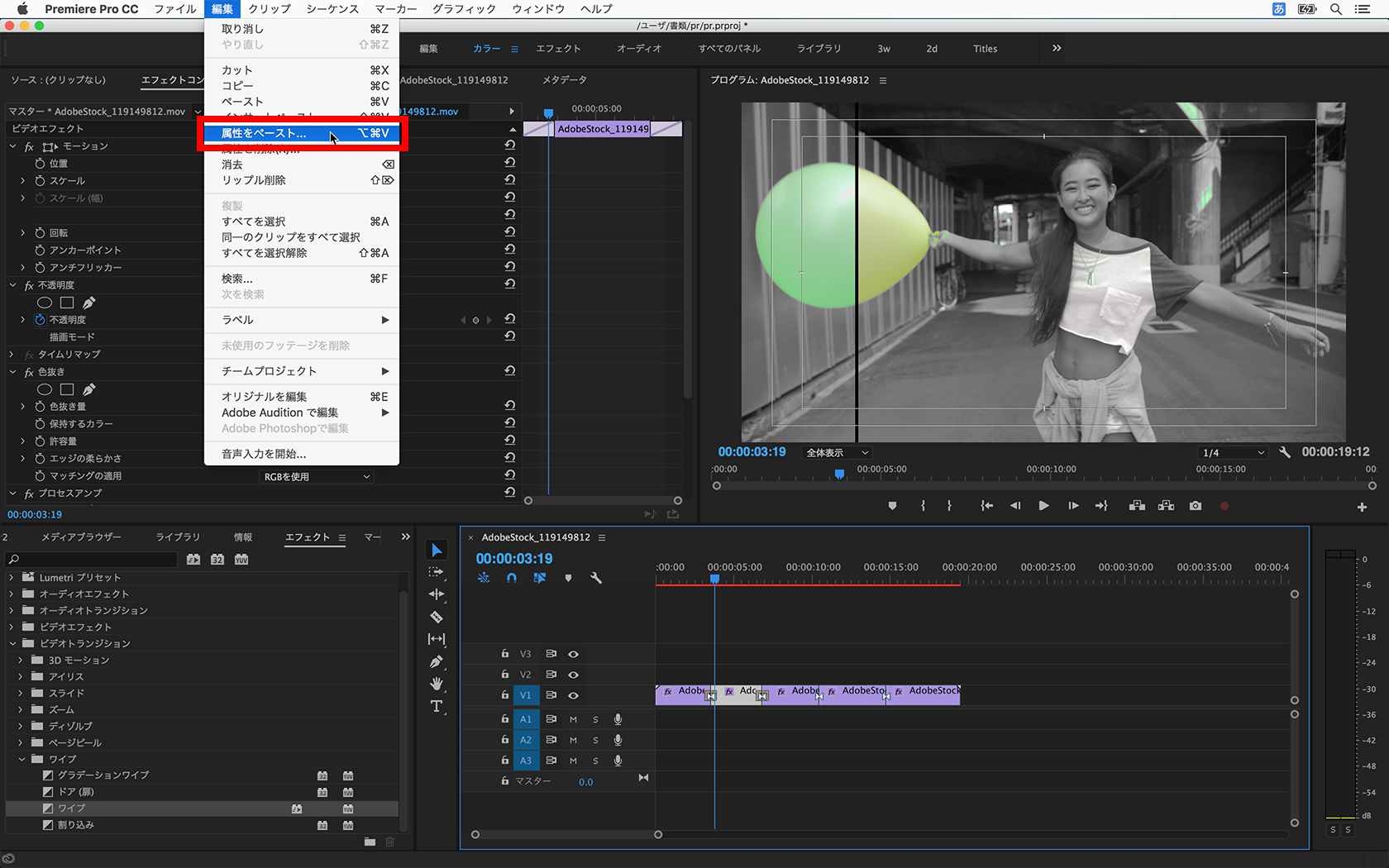The image size is (1389, 868).
Task: Open the playback resolution 1/4 dropdown
Action: click(1233, 452)
